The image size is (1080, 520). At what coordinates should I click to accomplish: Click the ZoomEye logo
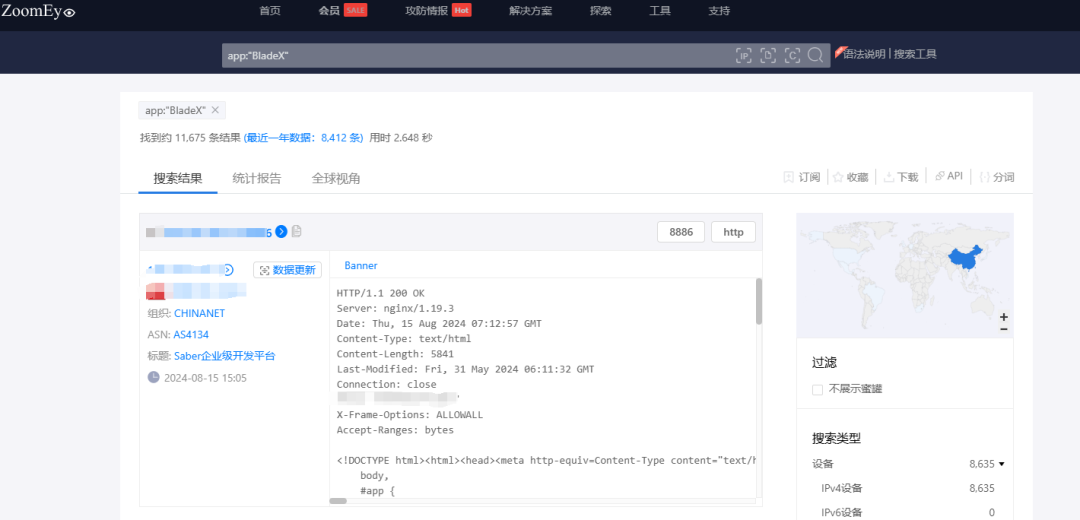(x=39, y=11)
